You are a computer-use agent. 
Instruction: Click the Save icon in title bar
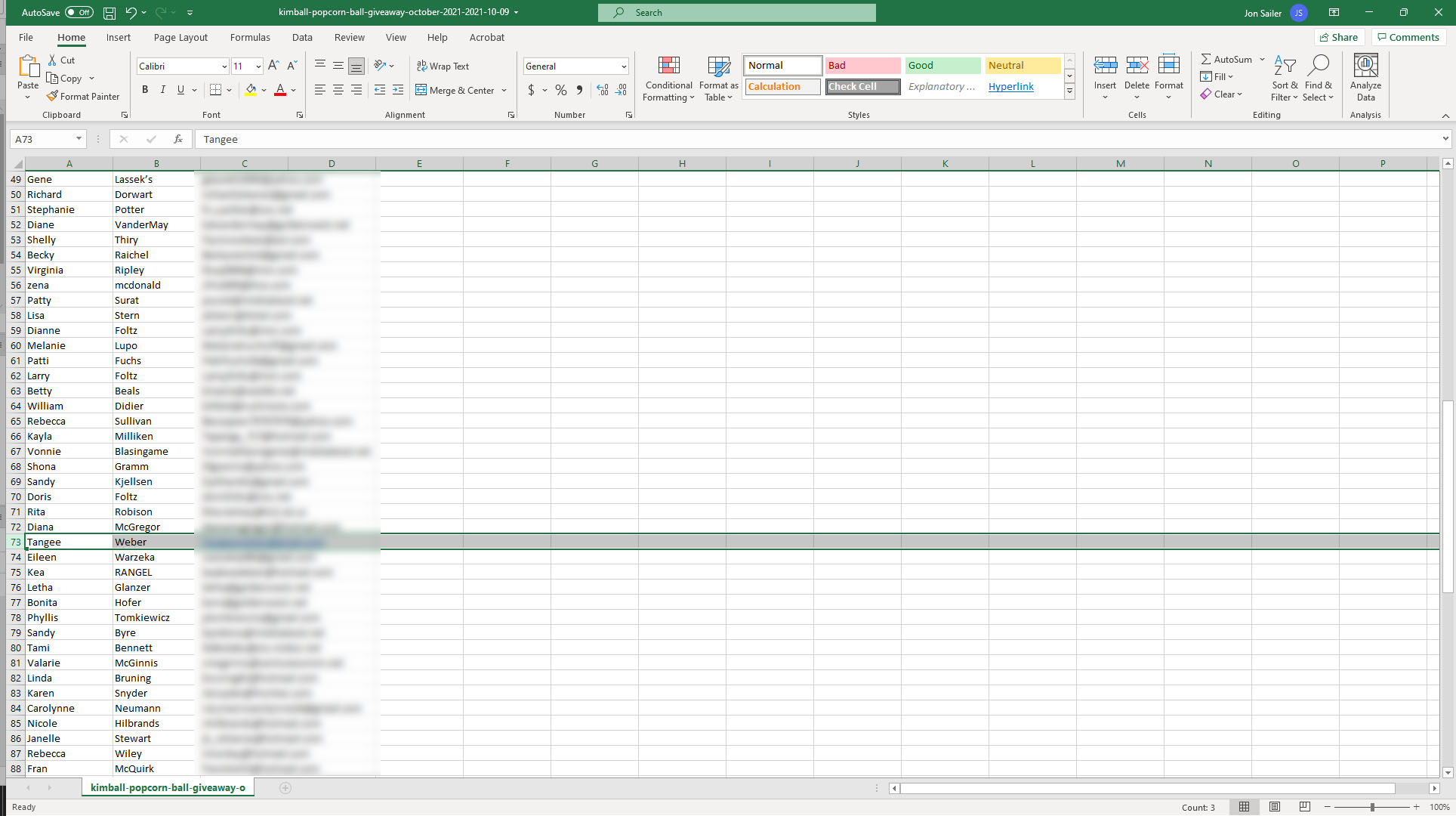[x=110, y=13]
